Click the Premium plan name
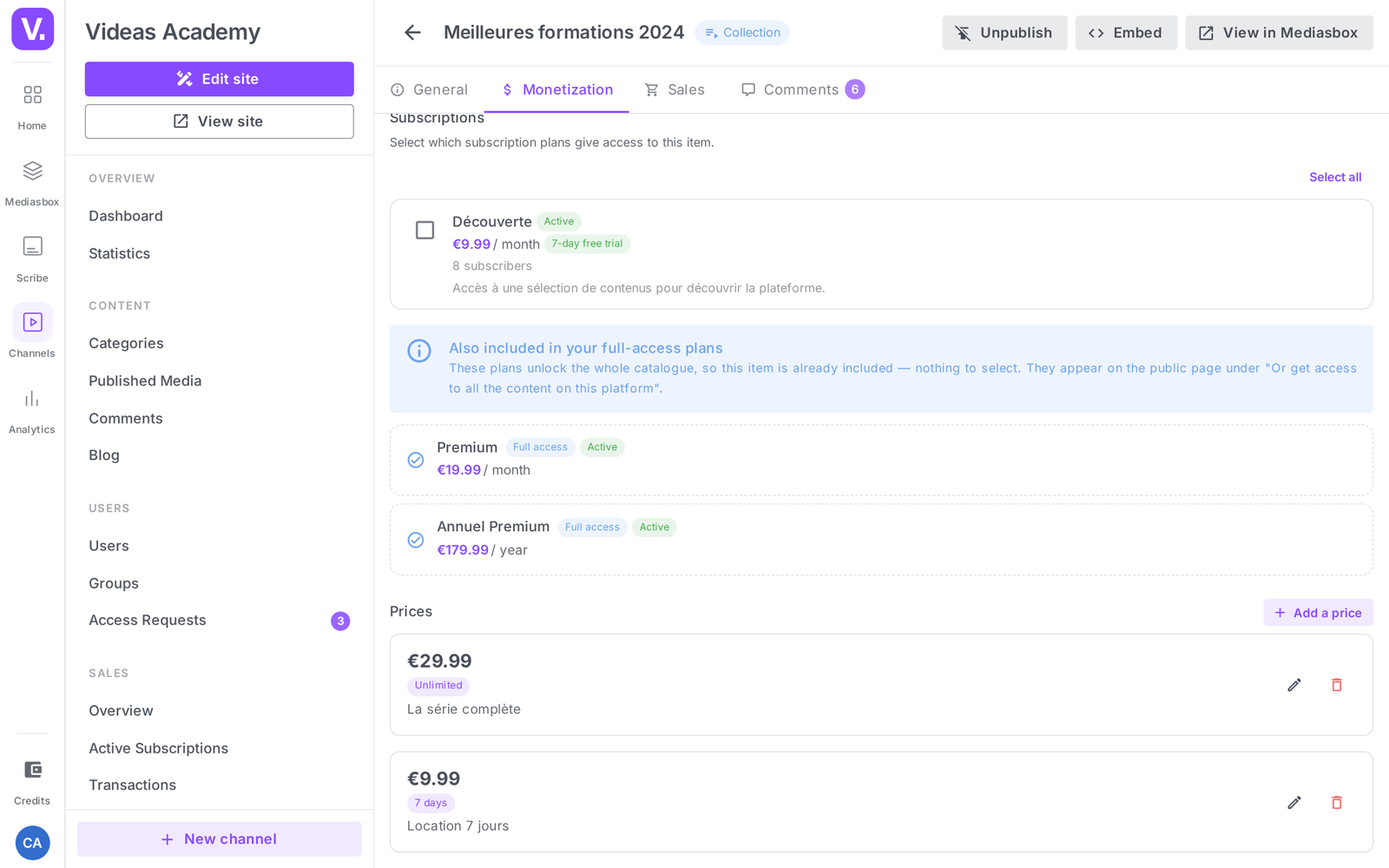The height and width of the screenshot is (868, 1389). click(x=467, y=447)
